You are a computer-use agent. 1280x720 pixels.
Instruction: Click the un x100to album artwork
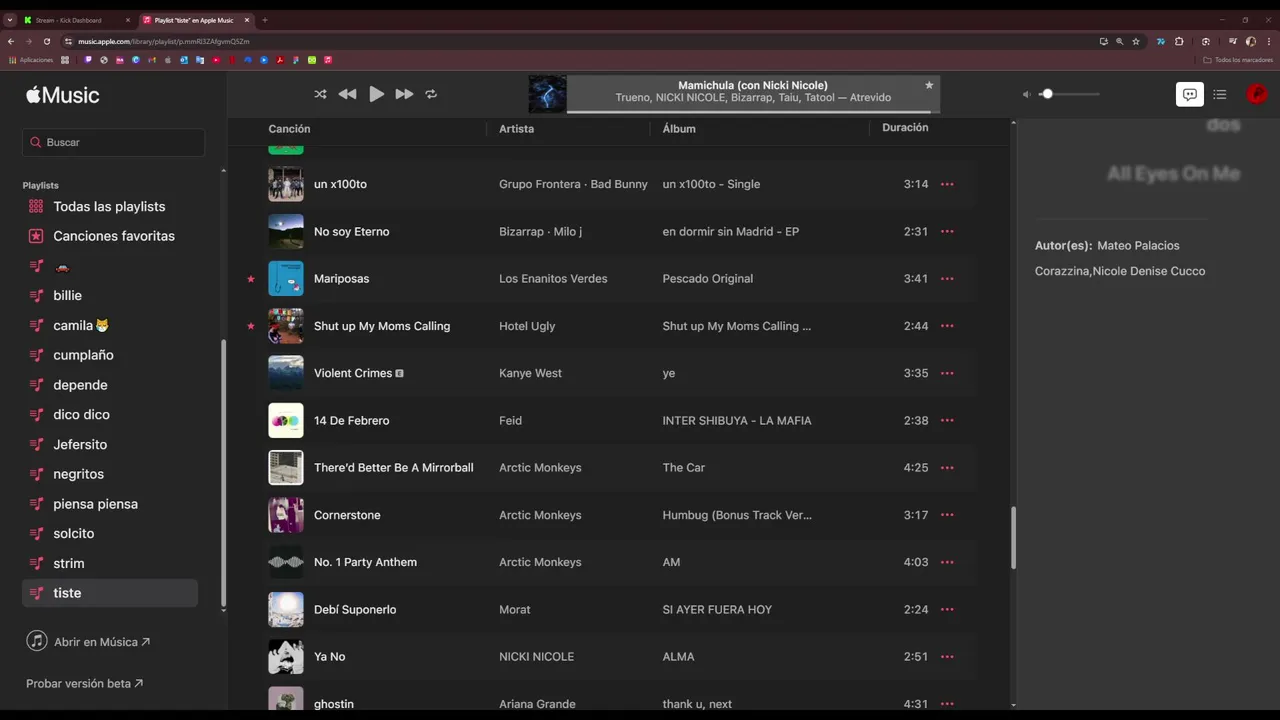point(286,184)
